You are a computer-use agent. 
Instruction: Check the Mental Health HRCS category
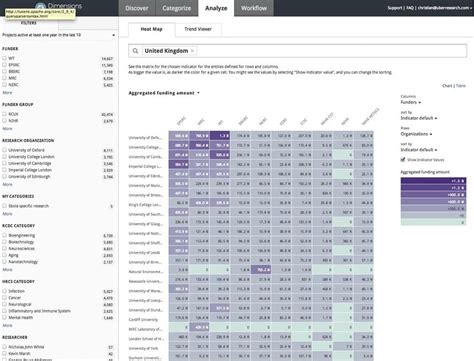[4, 318]
